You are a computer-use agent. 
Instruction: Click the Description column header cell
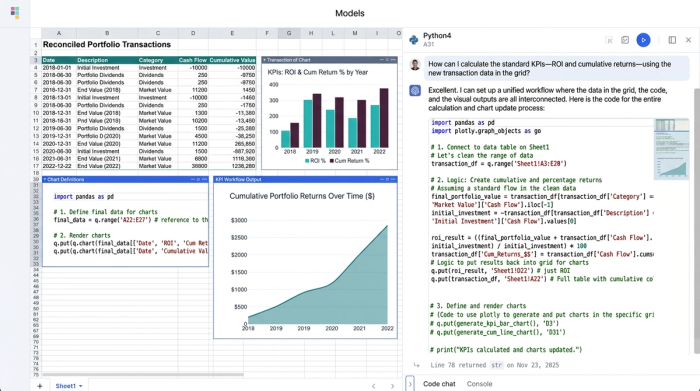107,60
